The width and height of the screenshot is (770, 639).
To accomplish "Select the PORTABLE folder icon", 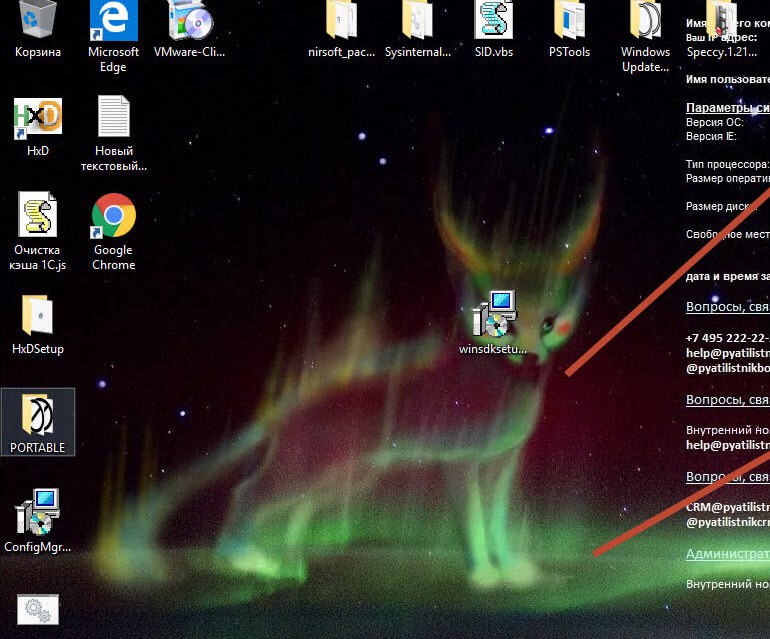I will click(x=38, y=422).
